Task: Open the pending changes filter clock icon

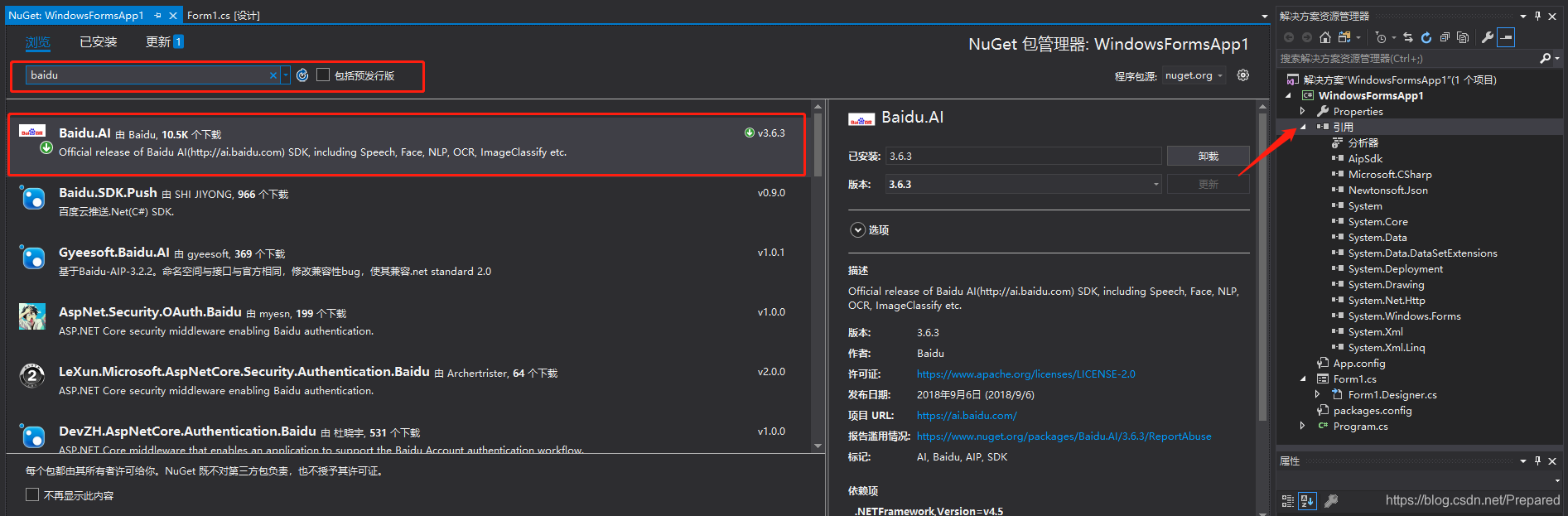Action: (x=1381, y=37)
